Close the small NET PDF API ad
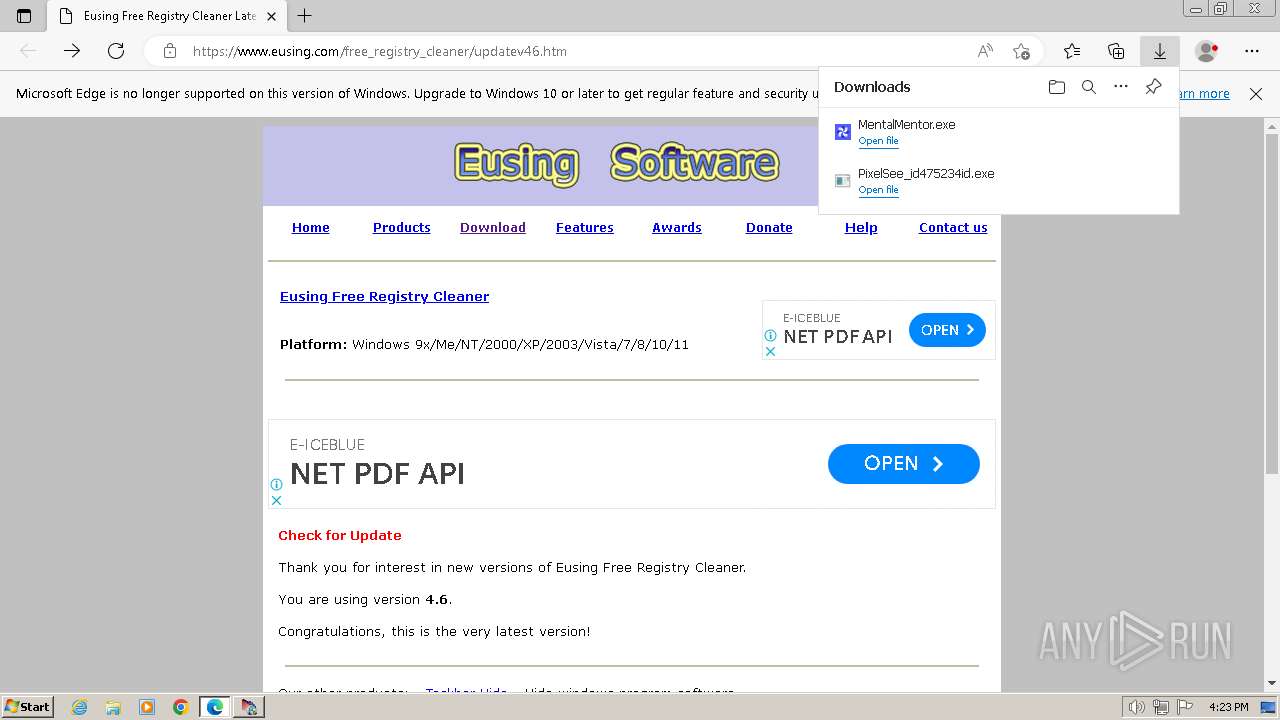The height and width of the screenshot is (720, 1280). pyautogui.click(x=770, y=351)
